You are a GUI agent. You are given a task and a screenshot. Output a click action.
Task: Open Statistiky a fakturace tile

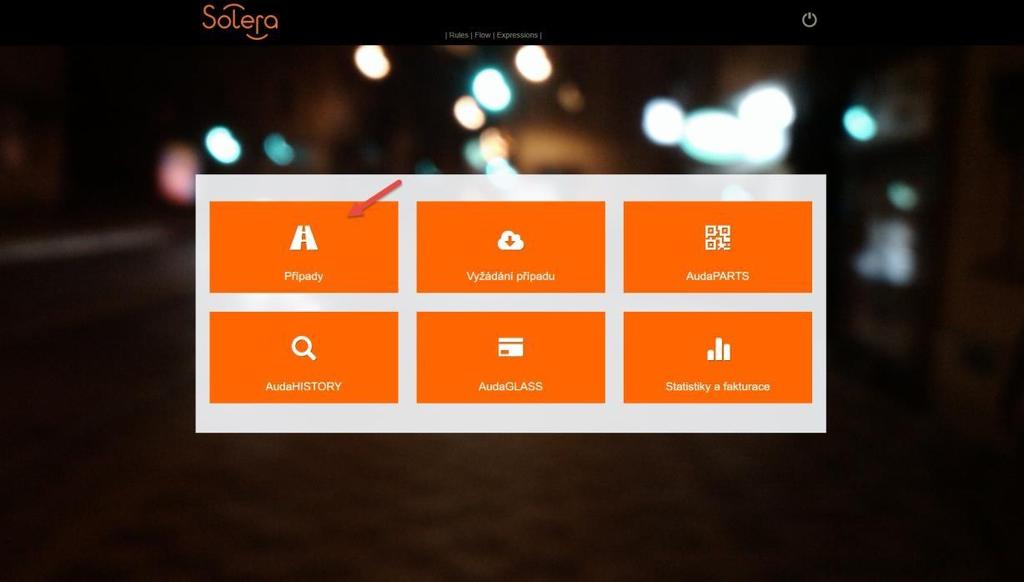(x=718, y=357)
